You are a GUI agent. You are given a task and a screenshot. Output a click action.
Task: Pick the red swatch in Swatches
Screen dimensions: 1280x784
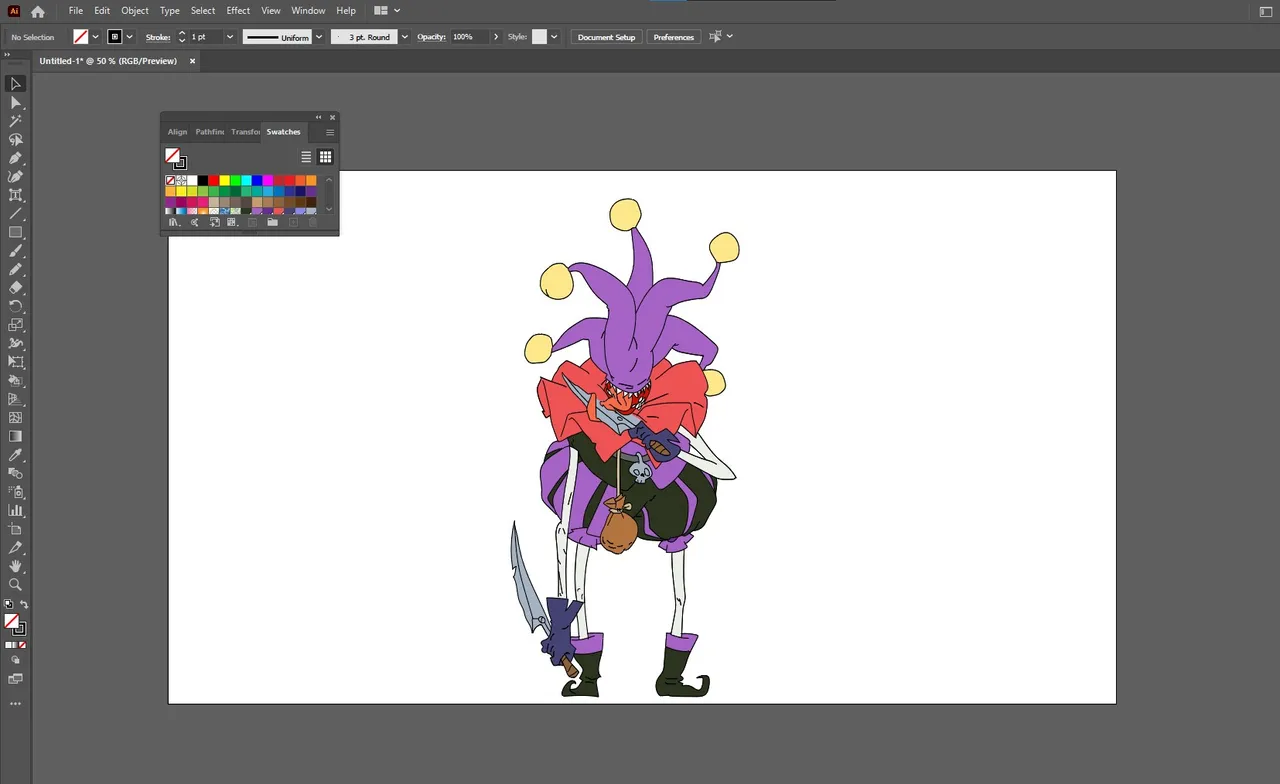[214, 180]
